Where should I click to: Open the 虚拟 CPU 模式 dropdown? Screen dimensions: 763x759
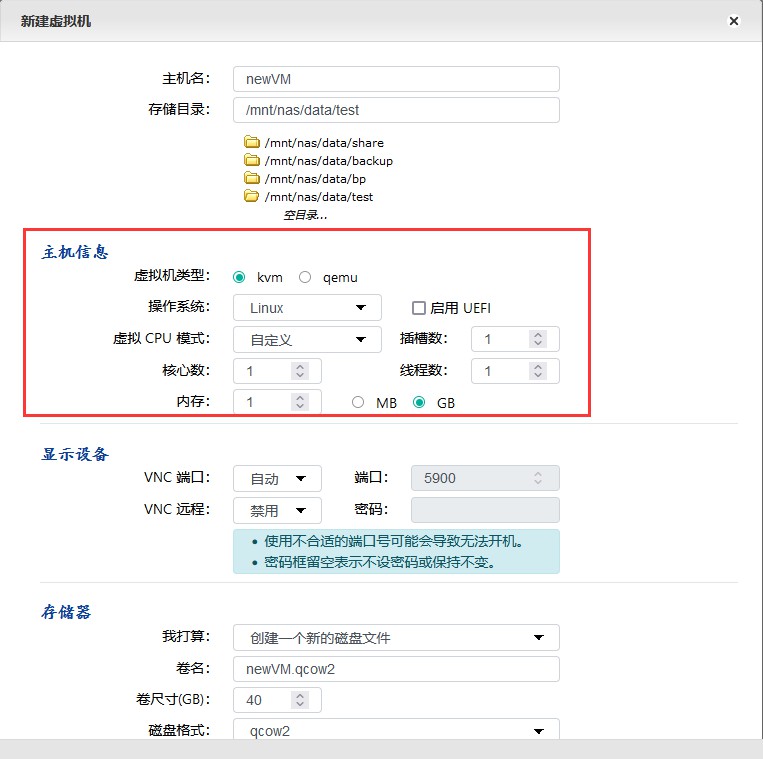pyautogui.click(x=307, y=340)
